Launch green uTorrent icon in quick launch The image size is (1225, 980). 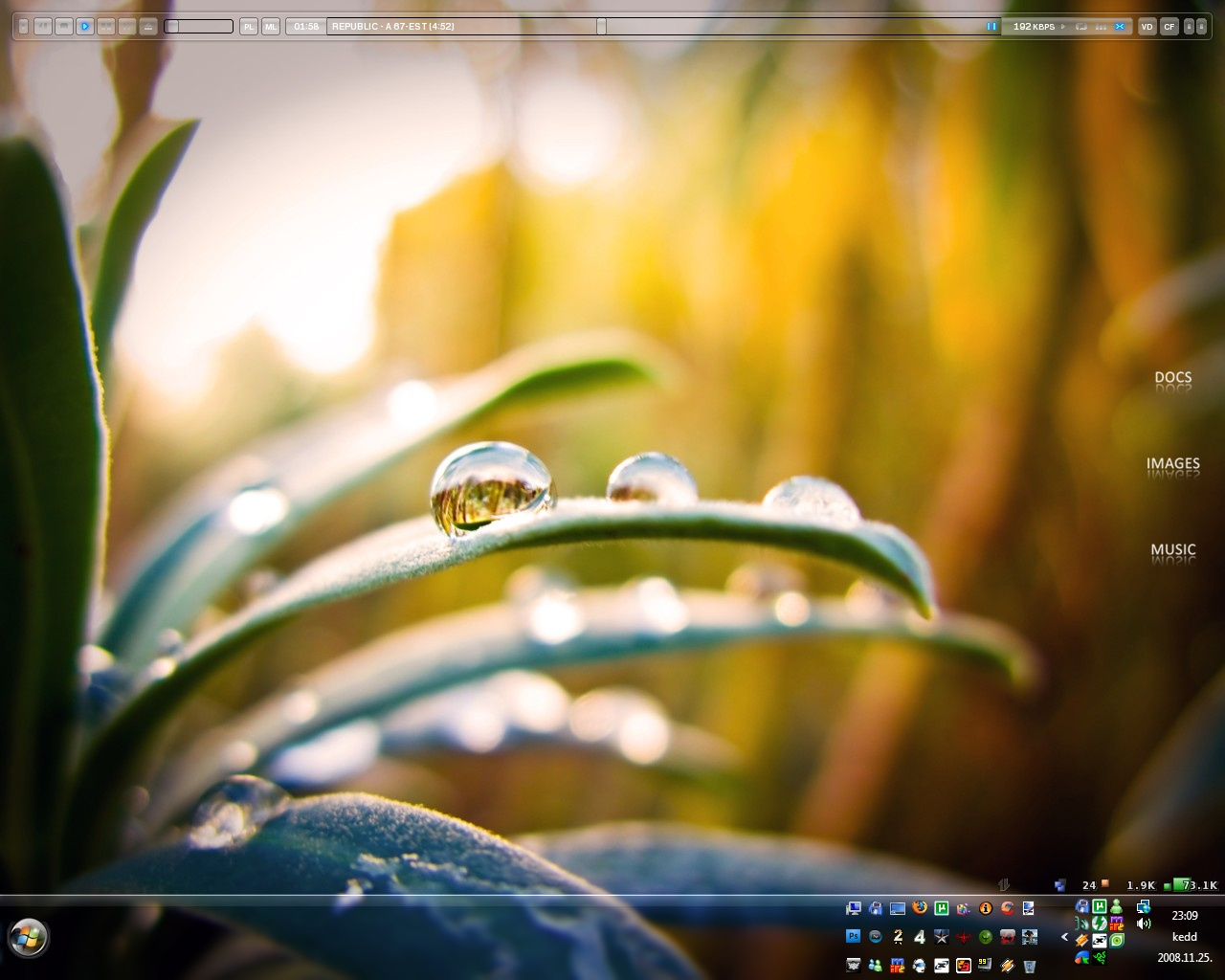point(942,908)
